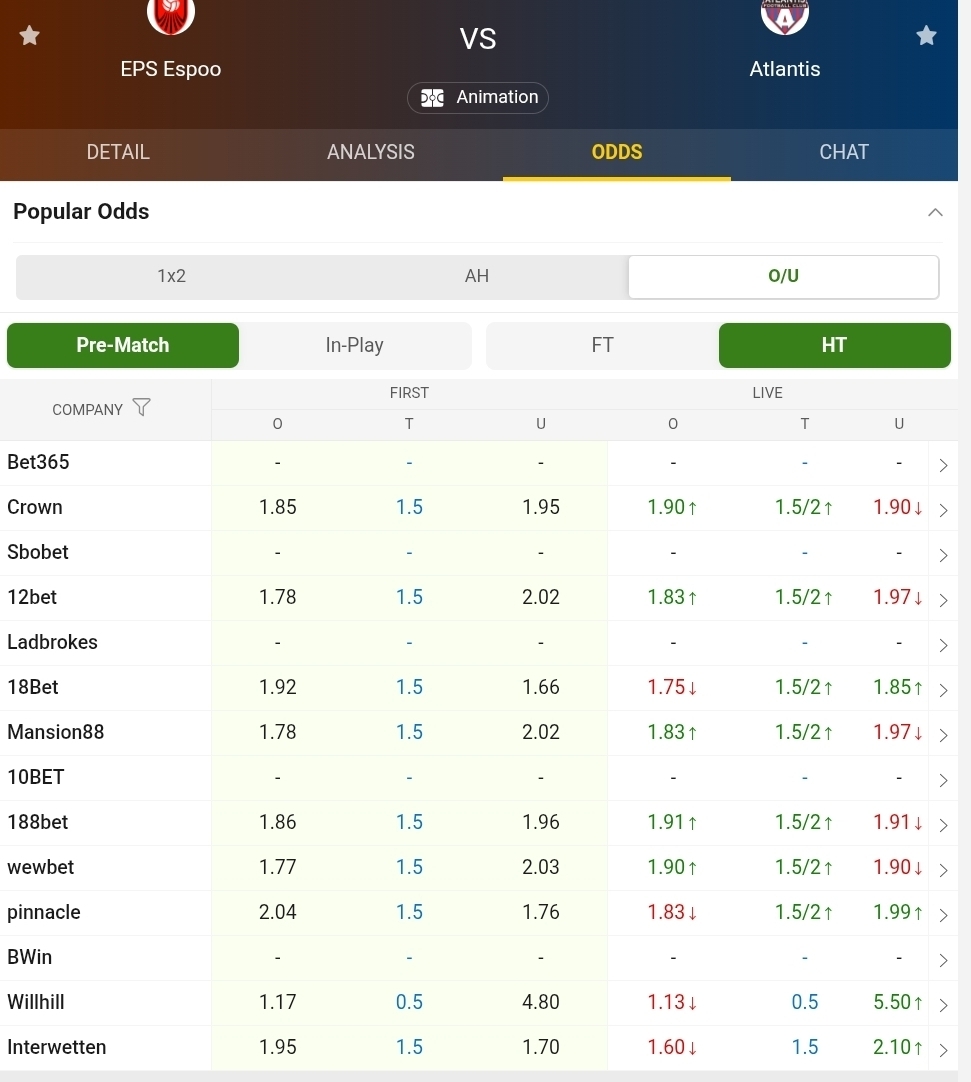The image size is (971, 1082).
Task: Select the AH odds type
Action: click(477, 276)
